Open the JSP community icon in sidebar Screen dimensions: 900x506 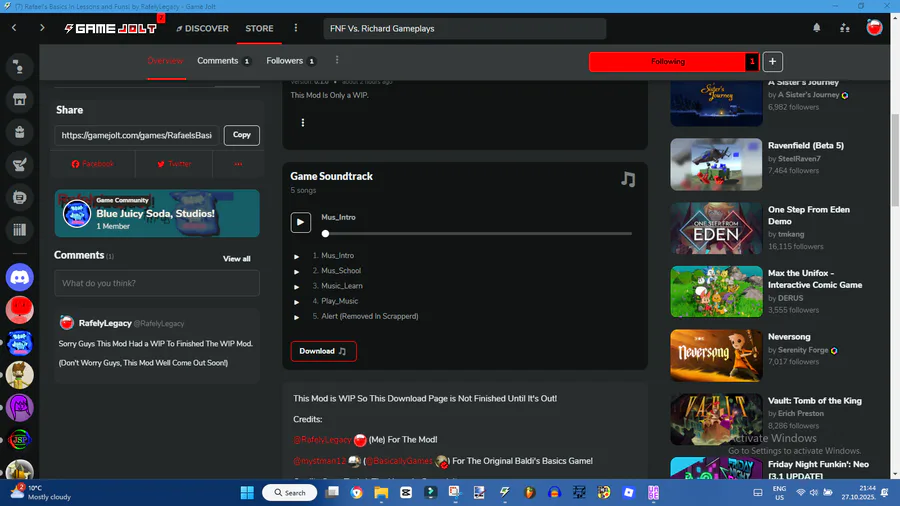pos(20,440)
